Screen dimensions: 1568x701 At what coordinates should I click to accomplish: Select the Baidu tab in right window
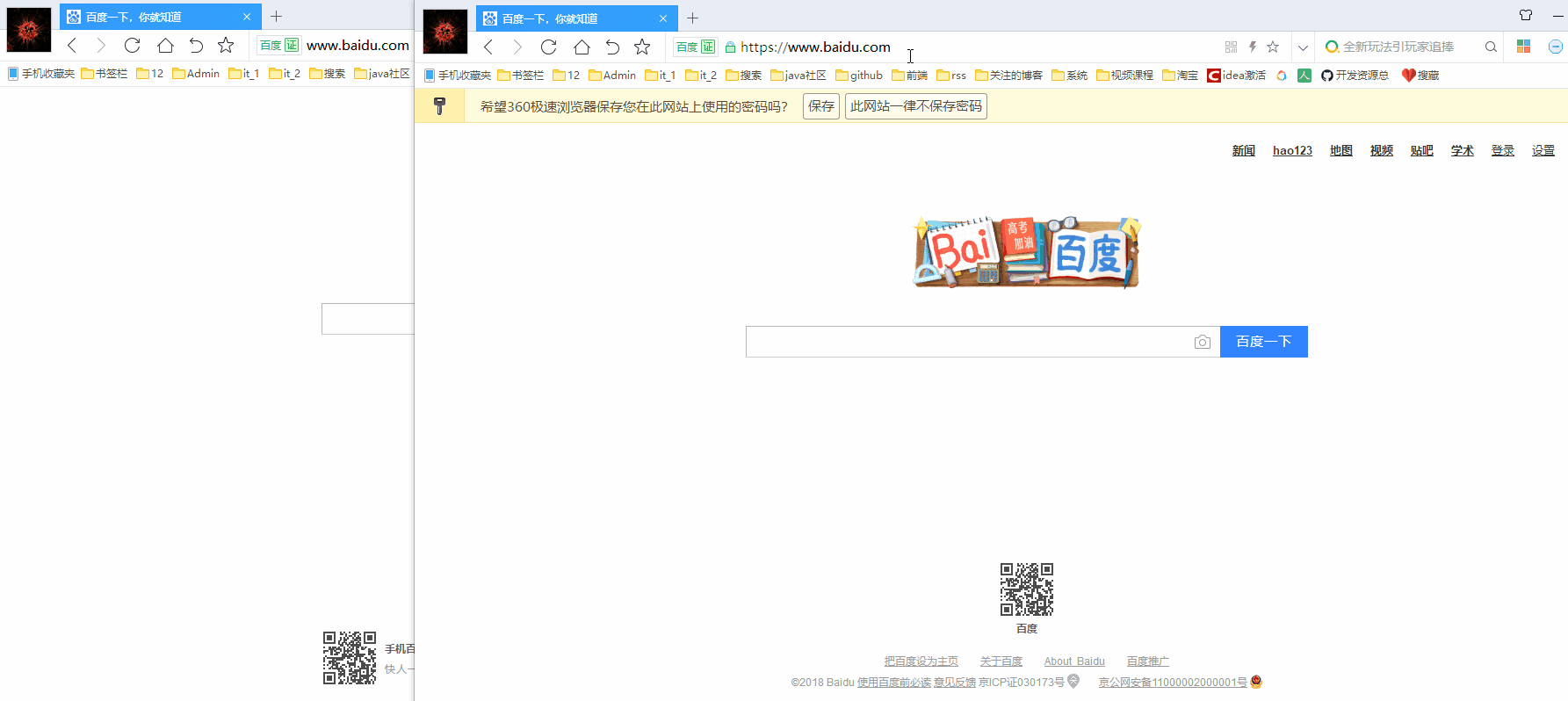[x=577, y=18]
